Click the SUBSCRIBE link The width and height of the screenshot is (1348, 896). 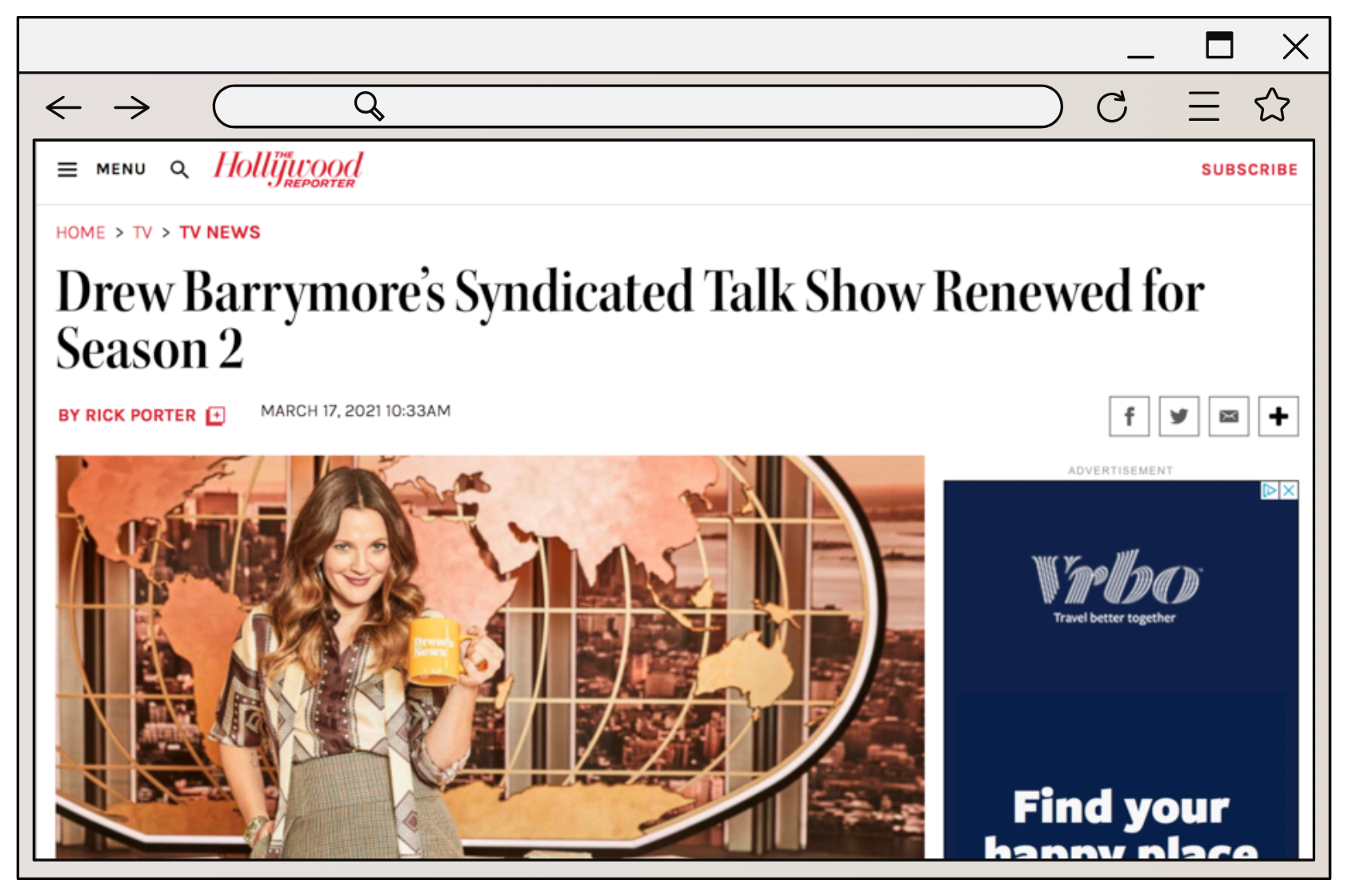click(x=1249, y=170)
